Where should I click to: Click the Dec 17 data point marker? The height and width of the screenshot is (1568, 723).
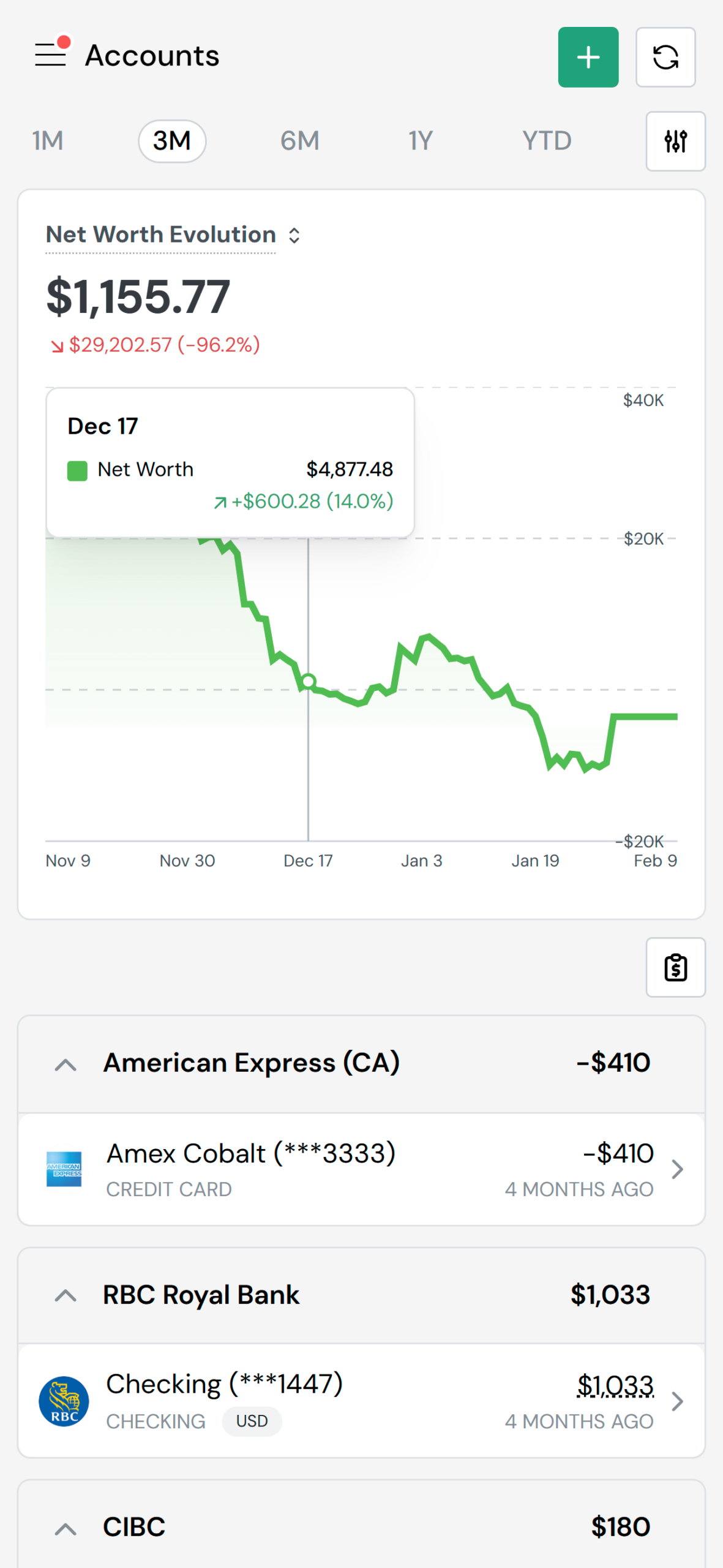pyautogui.click(x=309, y=681)
